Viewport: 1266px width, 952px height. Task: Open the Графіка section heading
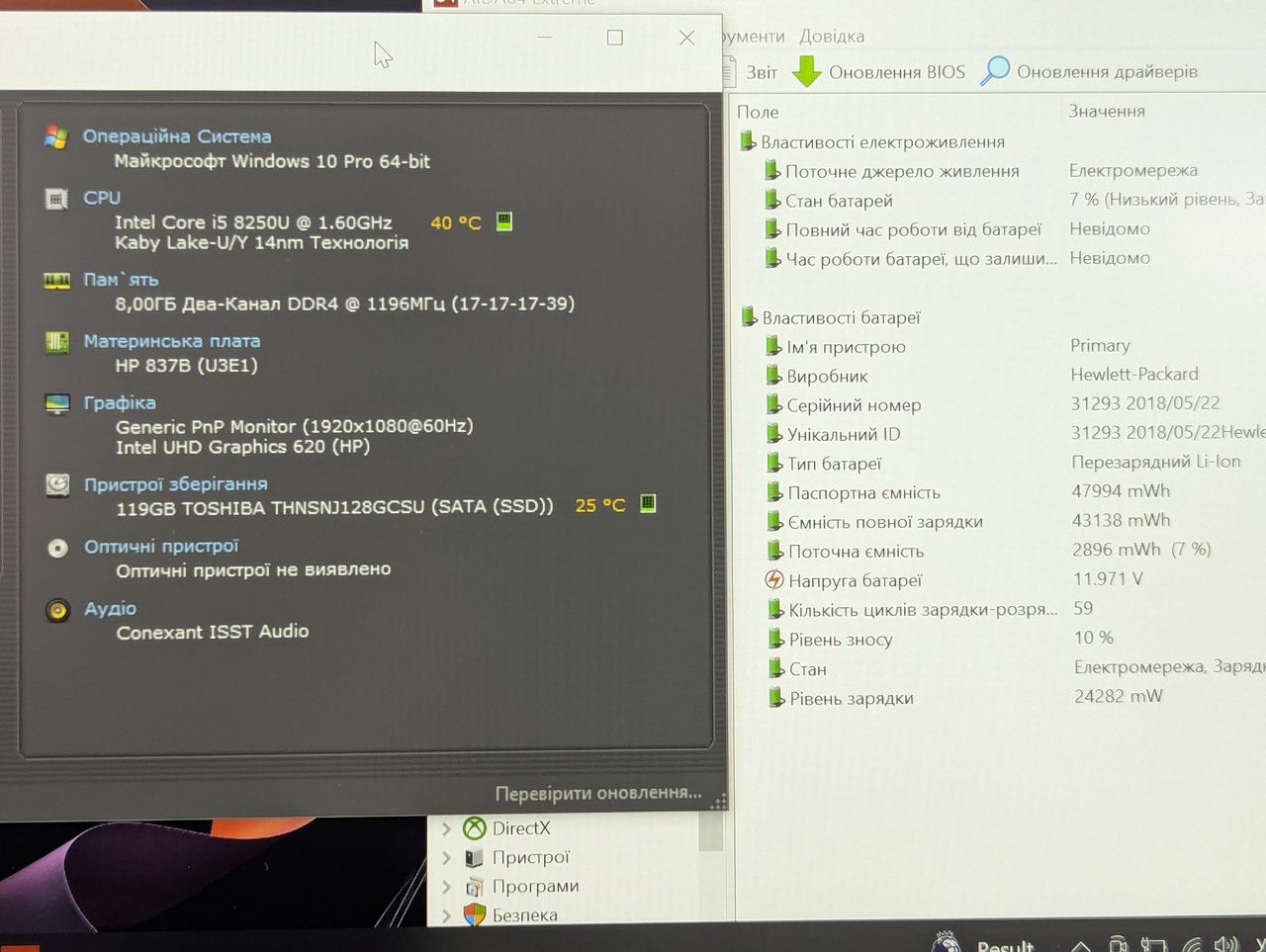coord(120,402)
